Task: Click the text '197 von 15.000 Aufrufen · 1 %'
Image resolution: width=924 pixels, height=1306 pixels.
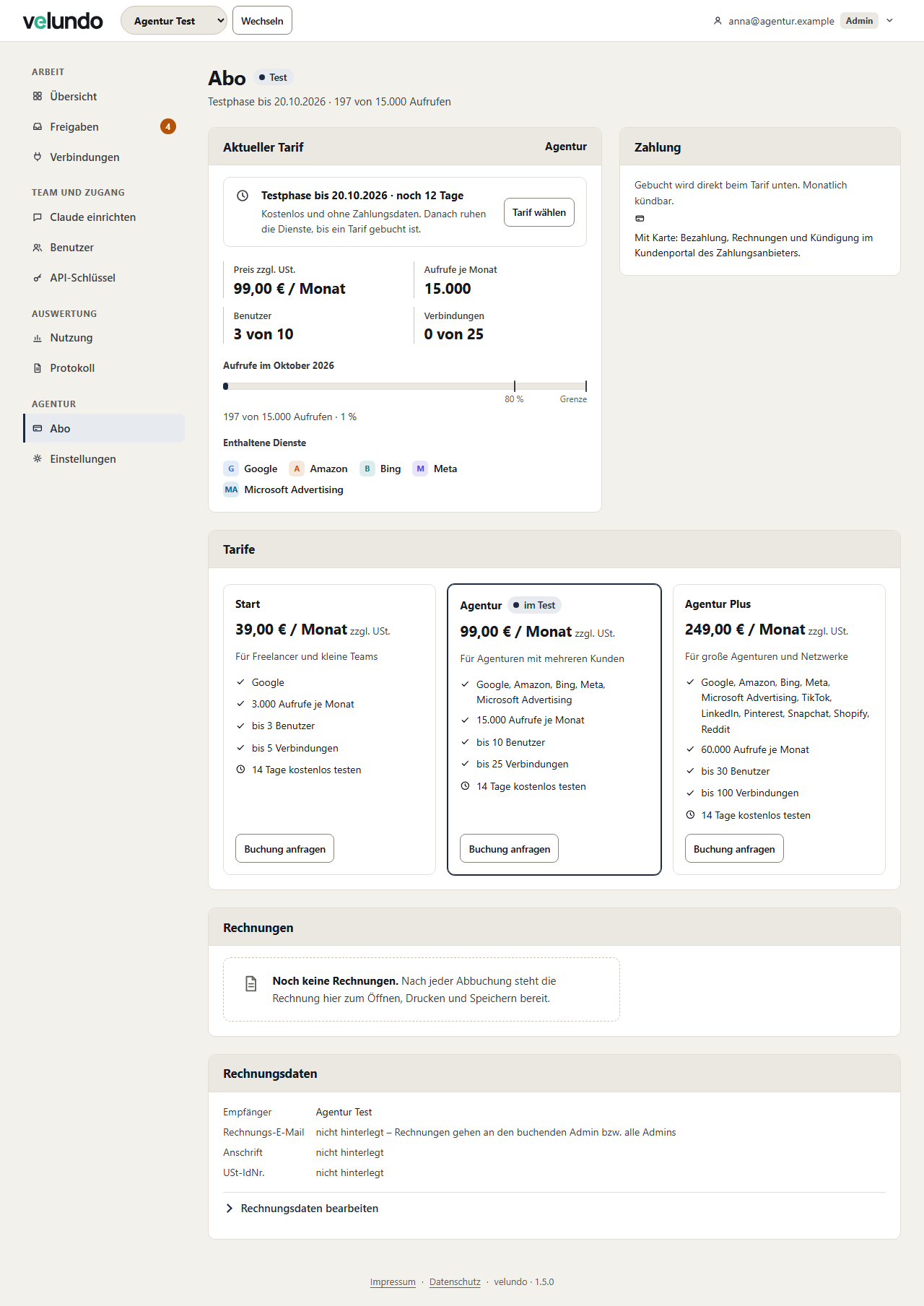Action: [289, 417]
